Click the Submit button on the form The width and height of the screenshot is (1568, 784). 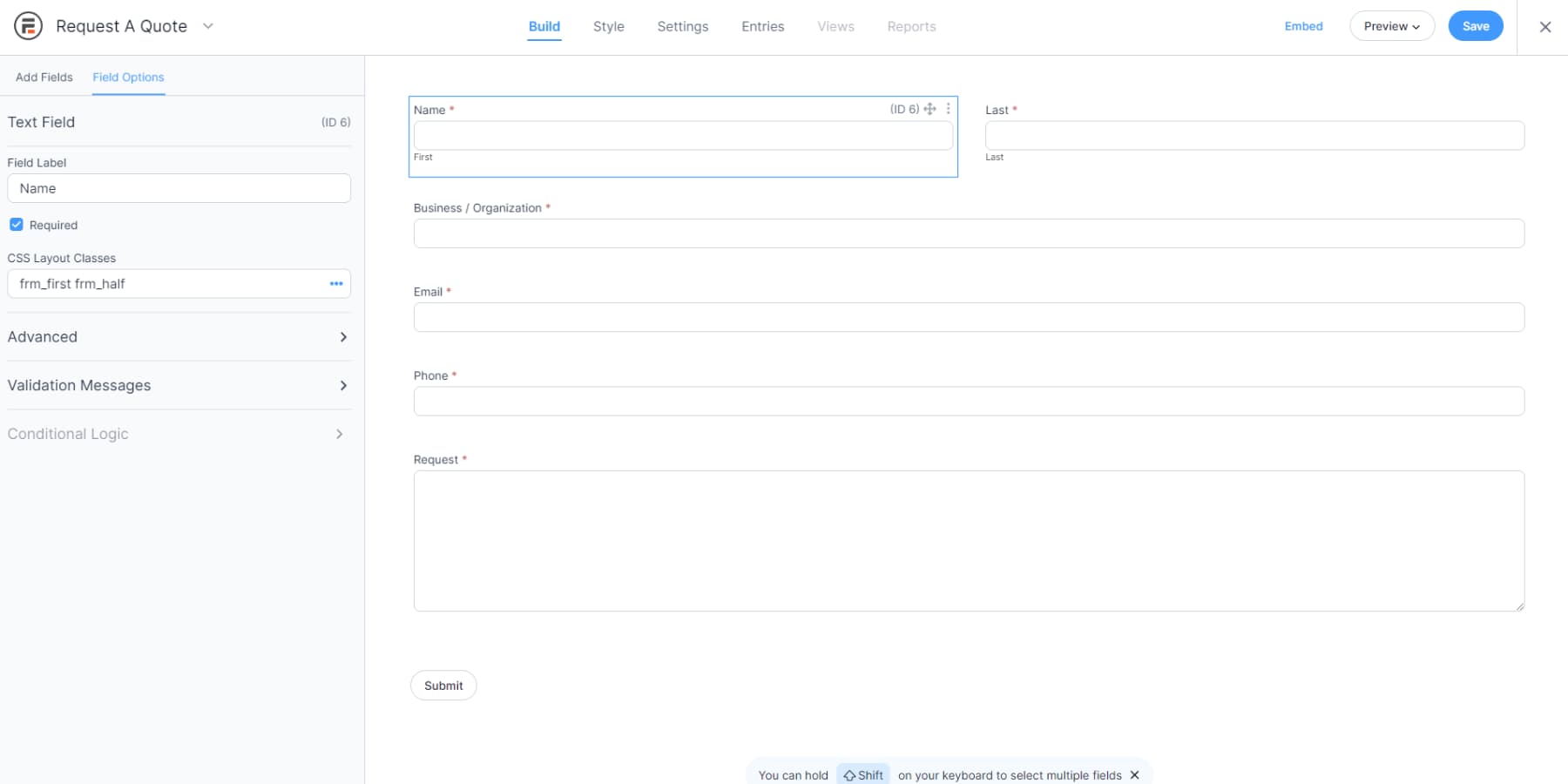(443, 686)
